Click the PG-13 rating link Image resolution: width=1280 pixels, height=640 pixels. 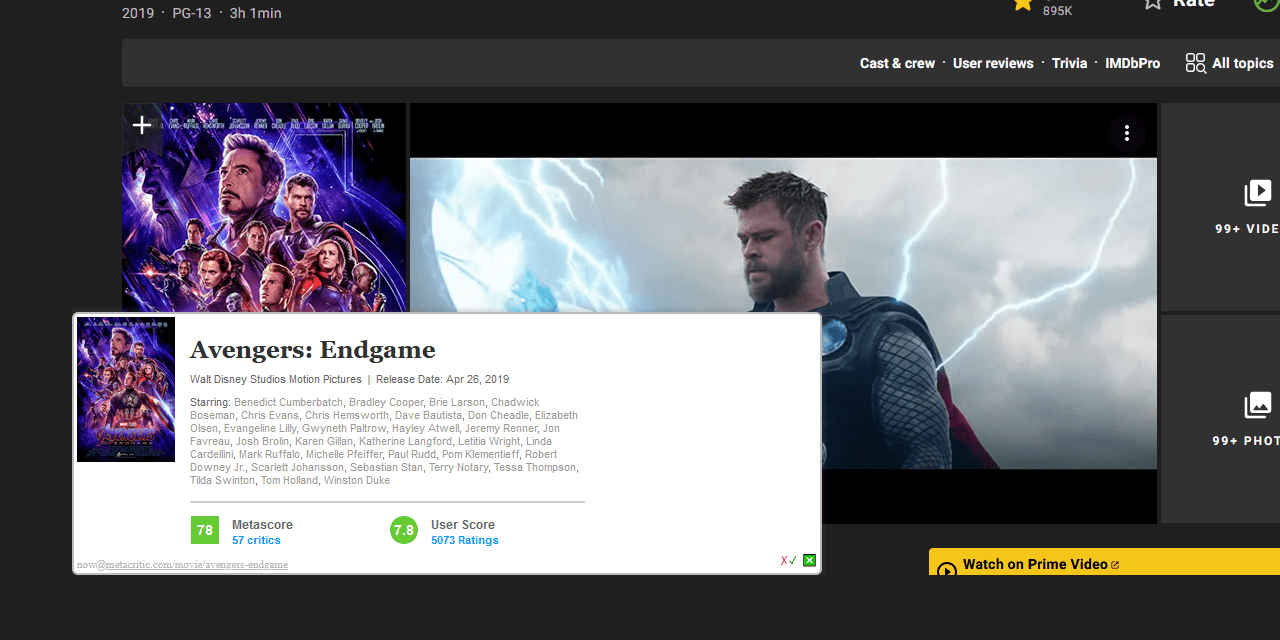pyautogui.click(x=191, y=13)
